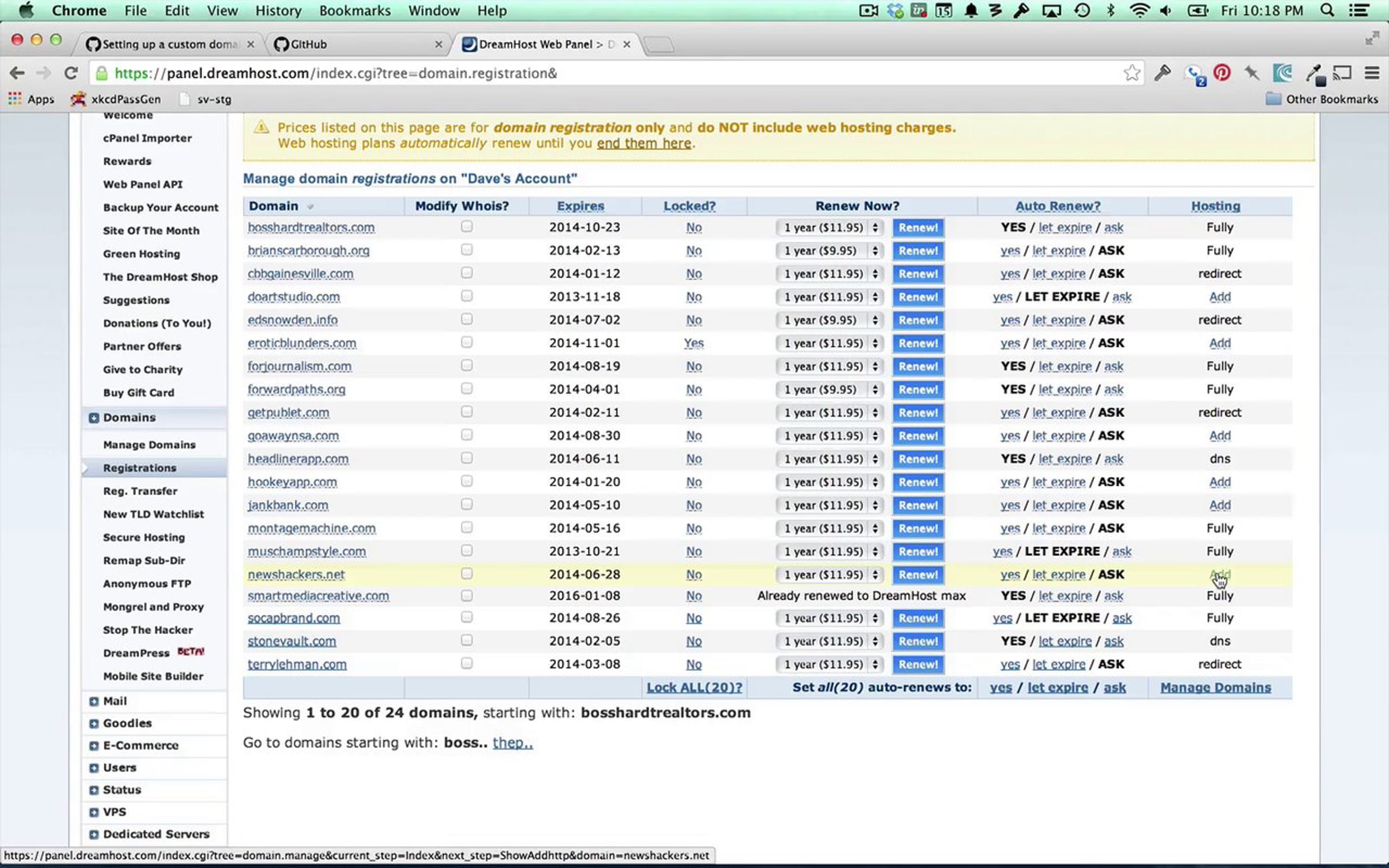Image resolution: width=1389 pixels, height=868 pixels.
Task: Click the Lock ALL(20)? link
Action: click(x=694, y=687)
